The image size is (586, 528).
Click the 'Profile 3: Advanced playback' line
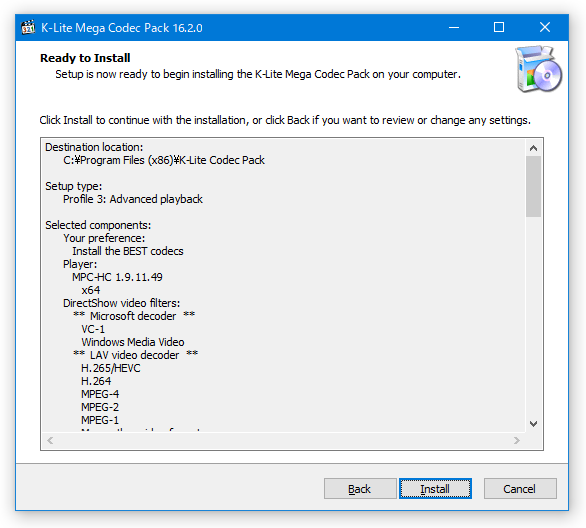[x=133, y=199]
